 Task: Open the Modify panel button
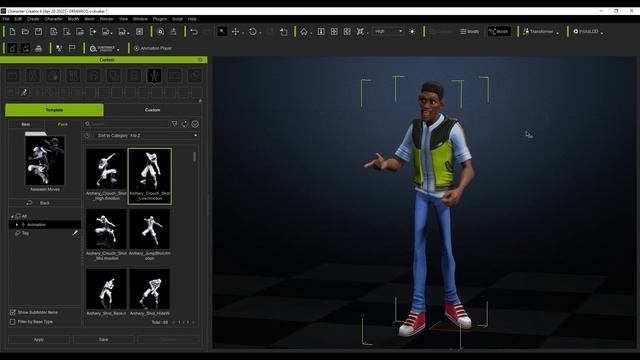(469, 31)
